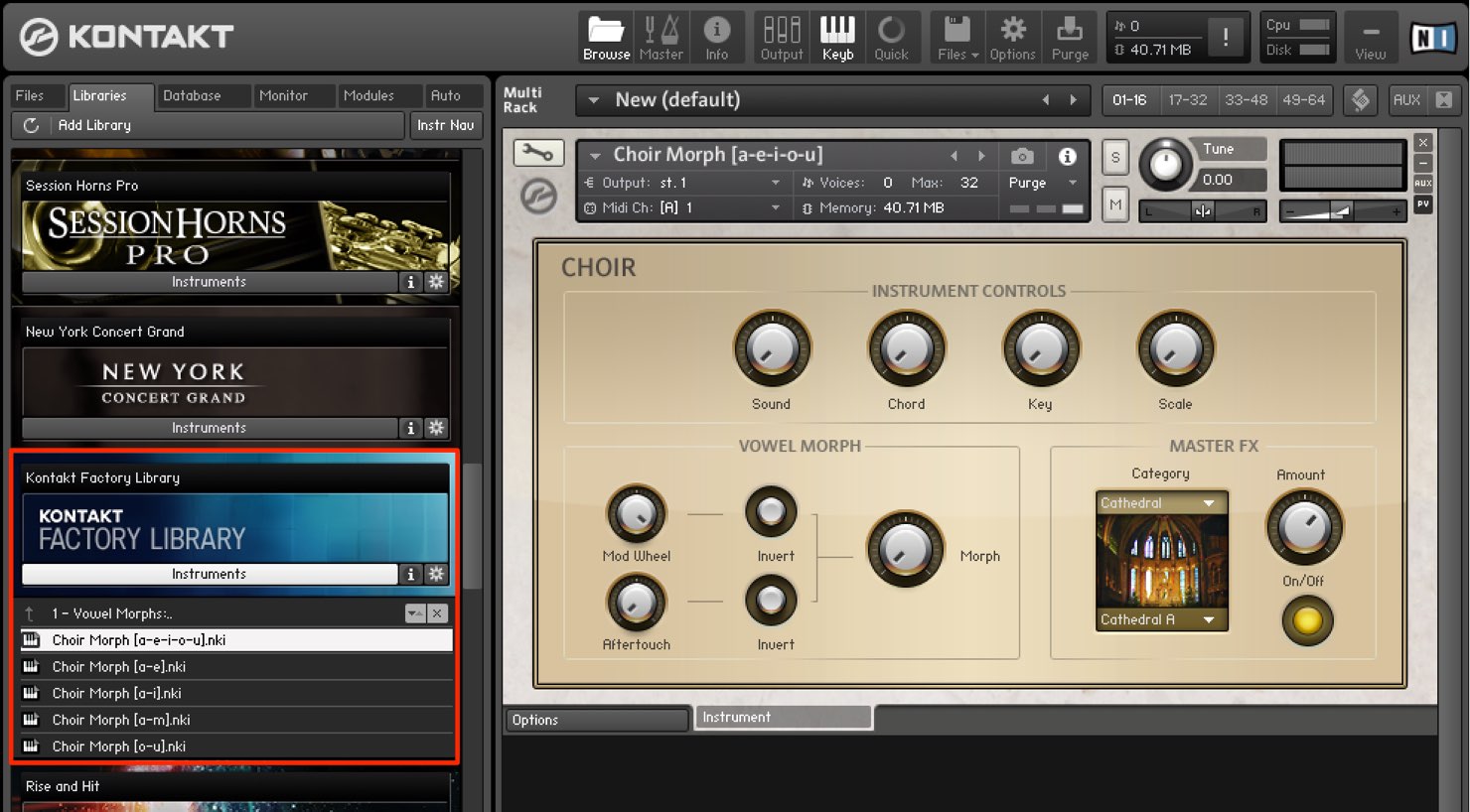The height and width of the screenshot is (812, 1470).
Task: Toggle Master FX On/Off yellow button
Action: (1306, 620)
